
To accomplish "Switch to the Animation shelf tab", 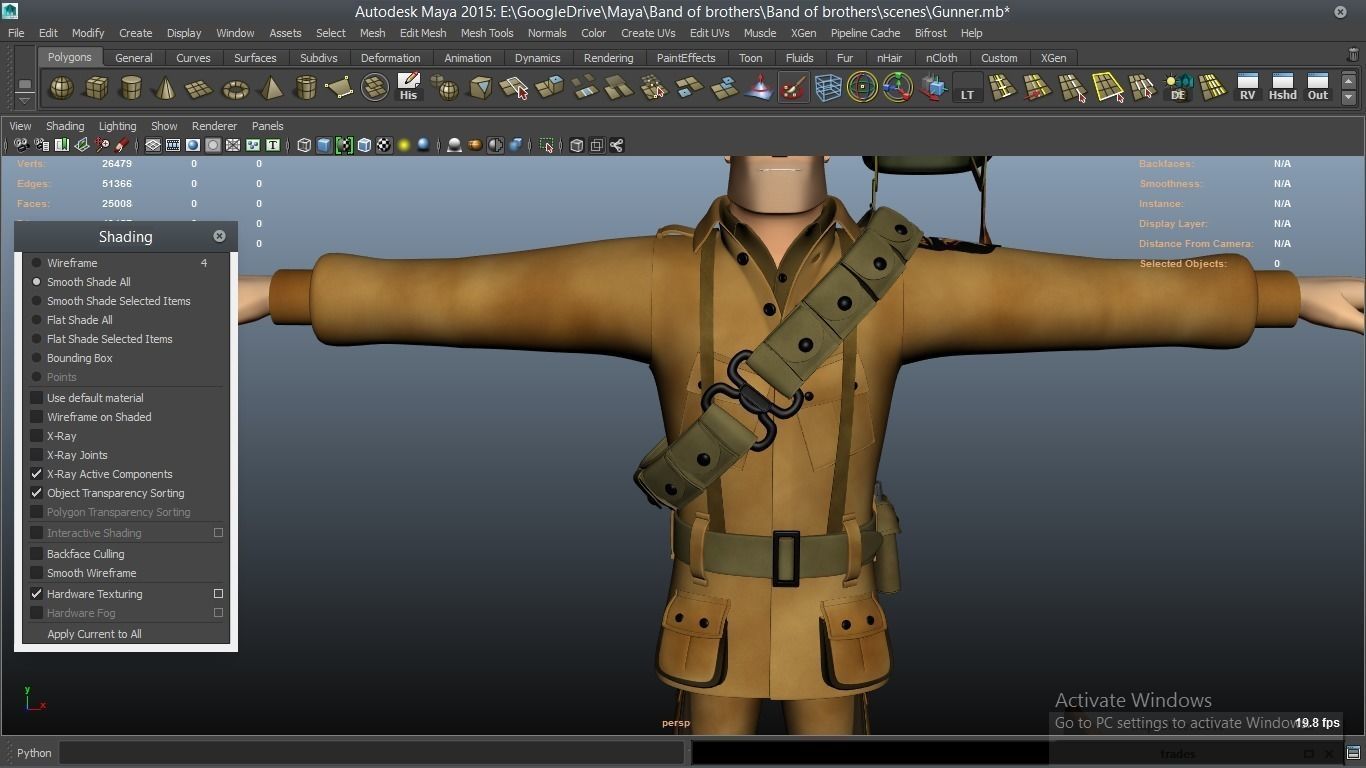I will pos(467,58).
